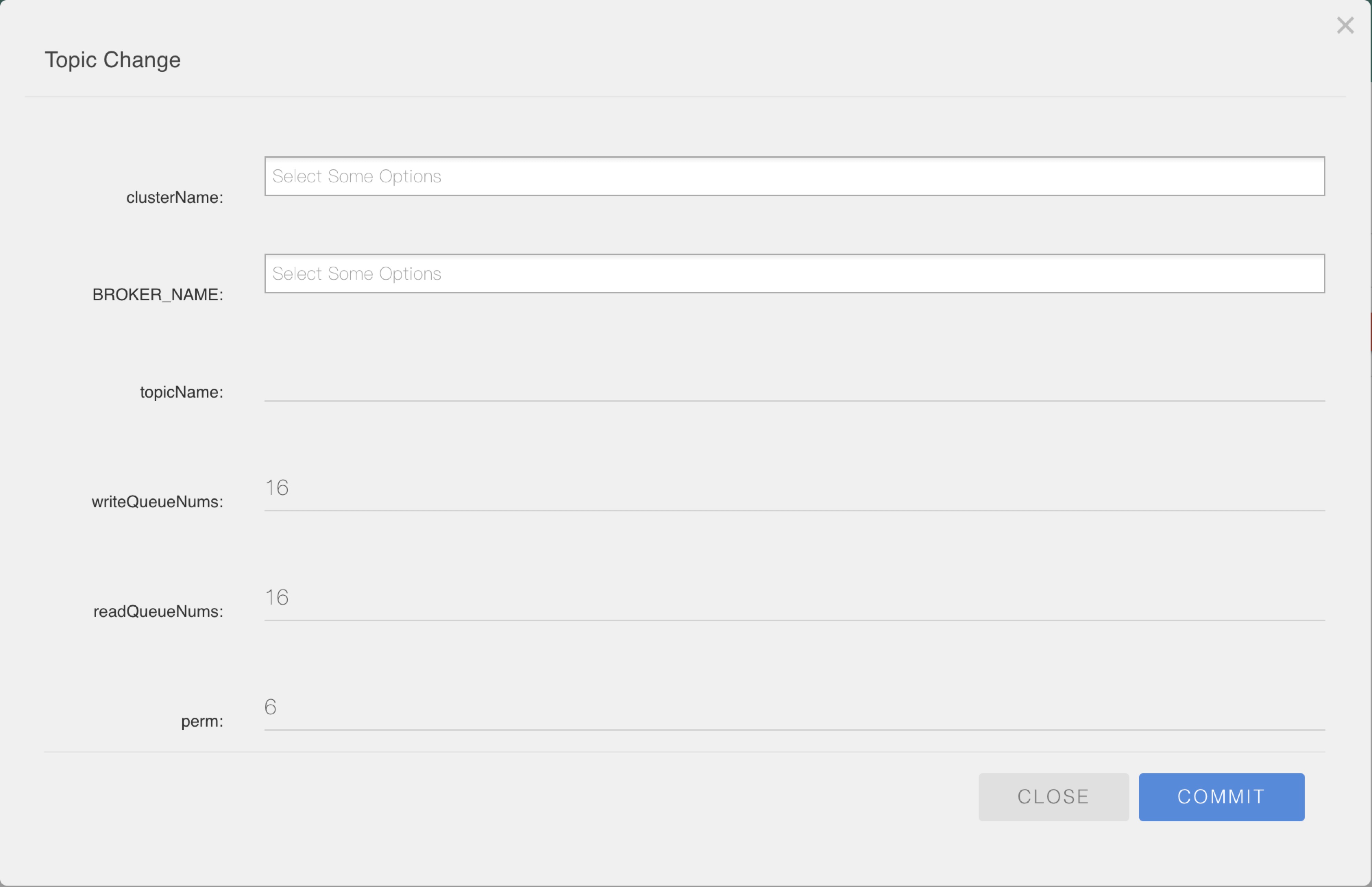
Task: Click the BROKER_NAME label
Action: pyautogui.click(x=158, y=295)
